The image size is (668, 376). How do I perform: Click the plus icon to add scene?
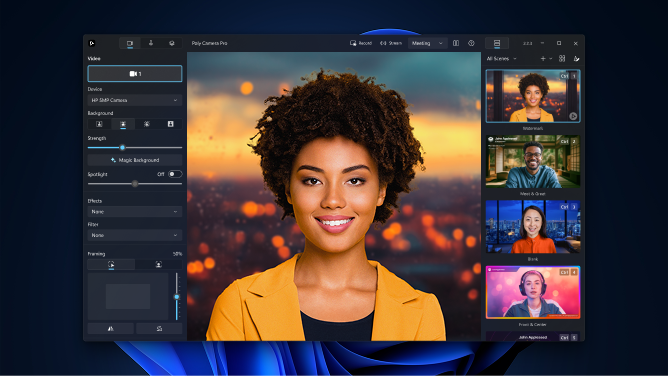(543, 58)
